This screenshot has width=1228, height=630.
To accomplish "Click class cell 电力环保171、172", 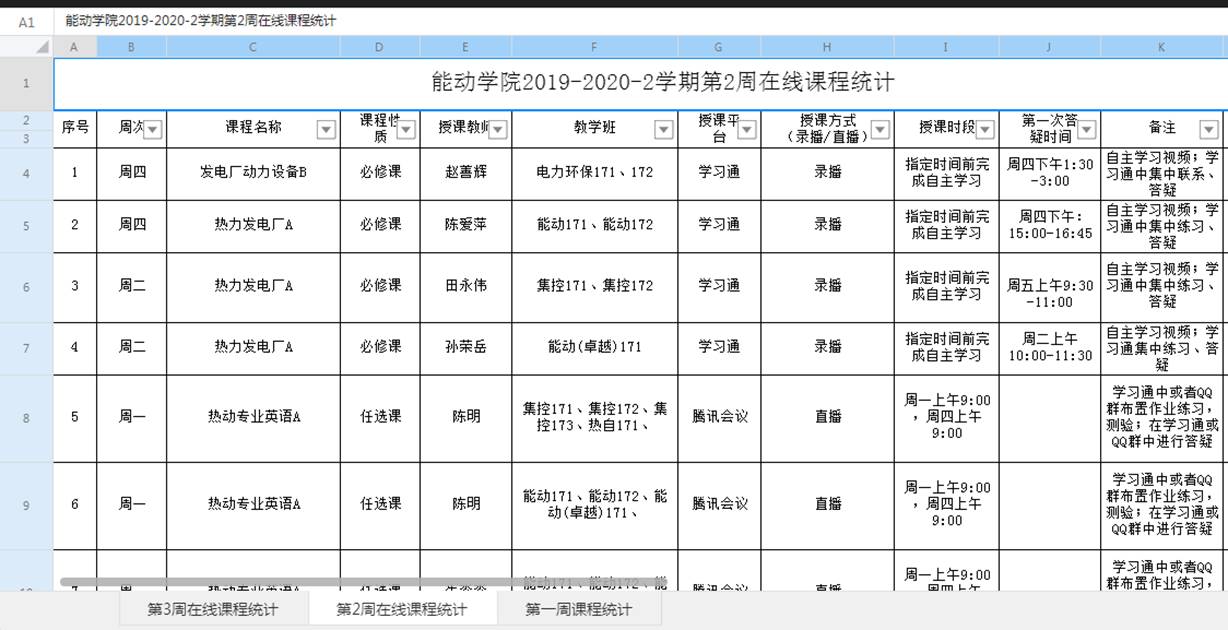I will tap(595, 172).
